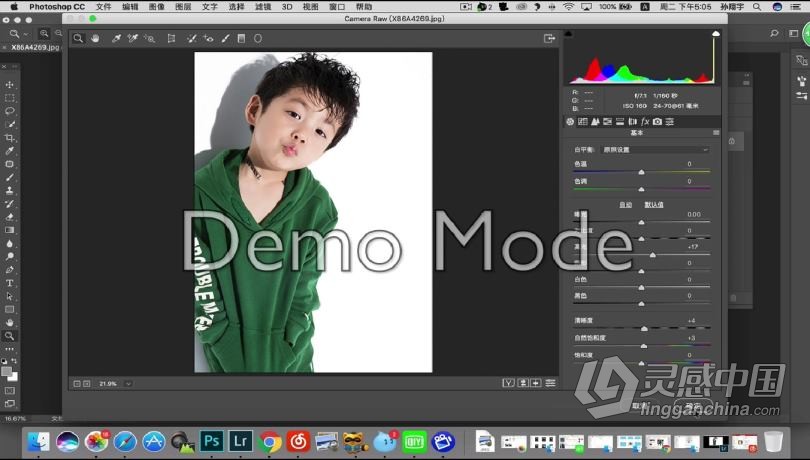Select the Camera Raw Hand tool
The width and height of the screenshot is (810, 460).
coord(95,38)
